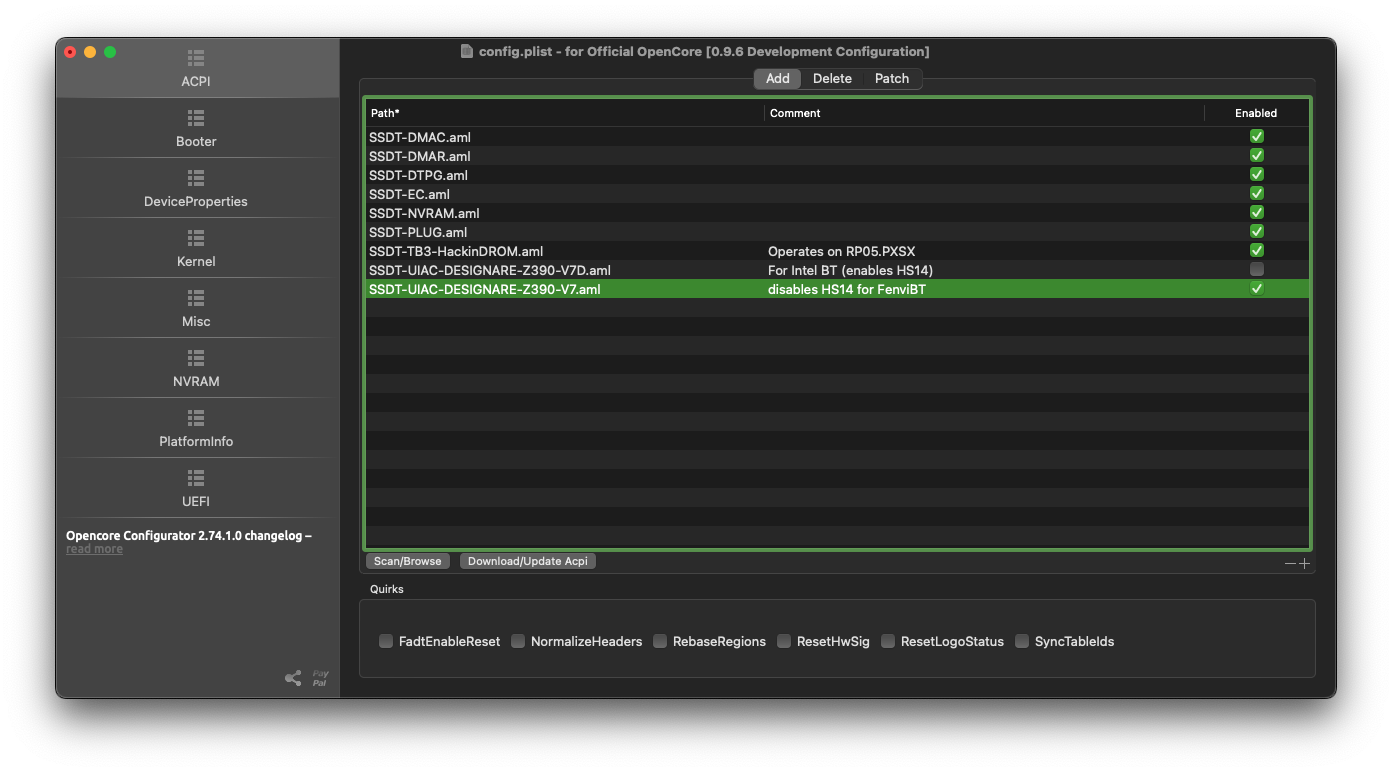Click the comment 'For Intel BT (enables HS14)'
Viewport: 1392px width, 772px height.
850,270
